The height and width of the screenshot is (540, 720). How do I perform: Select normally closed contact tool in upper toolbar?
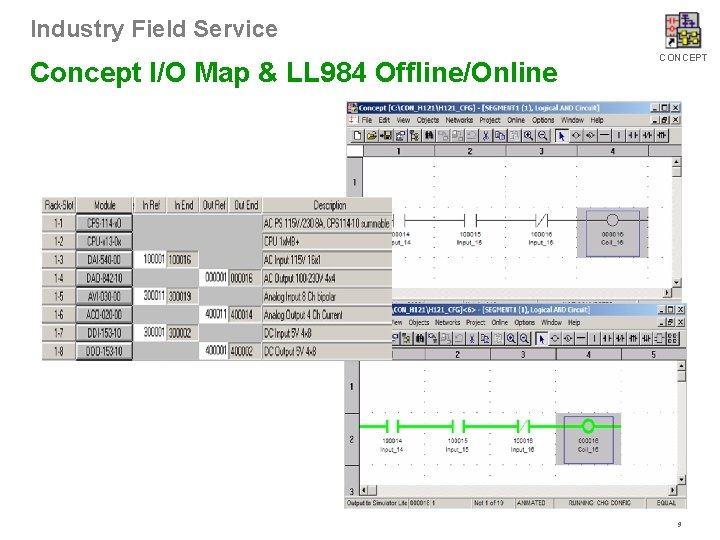[647, 135]
